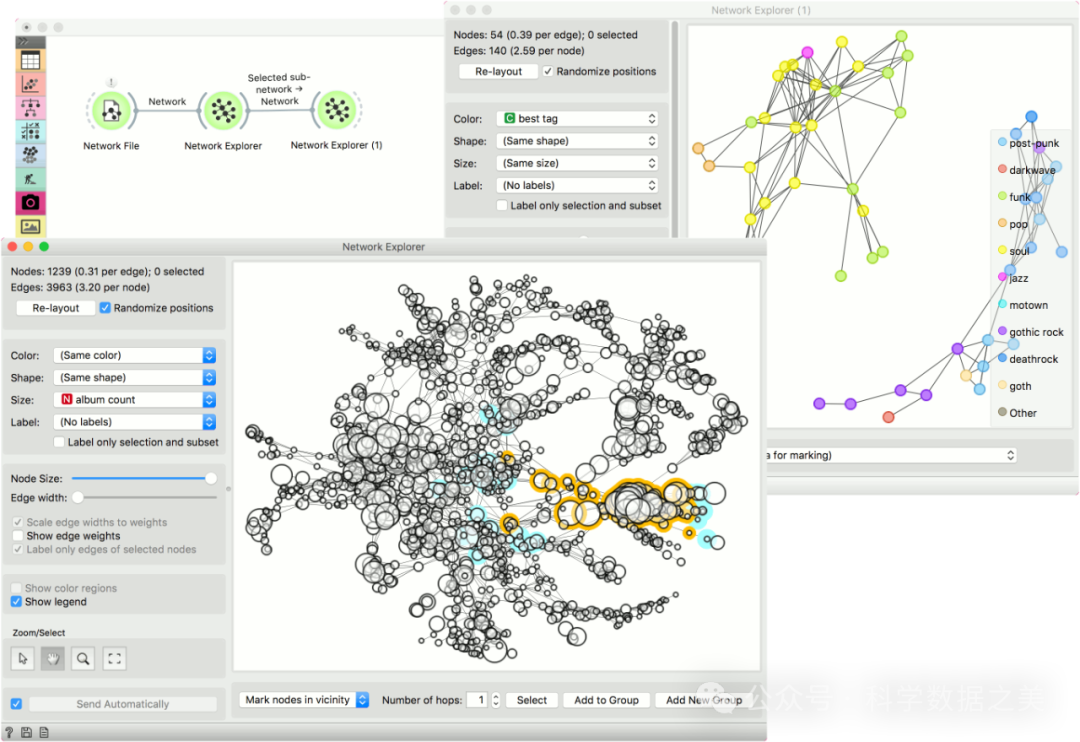Expand the widget sidebar with double chevron
1080x742 pixels.
tap(25, 42)
